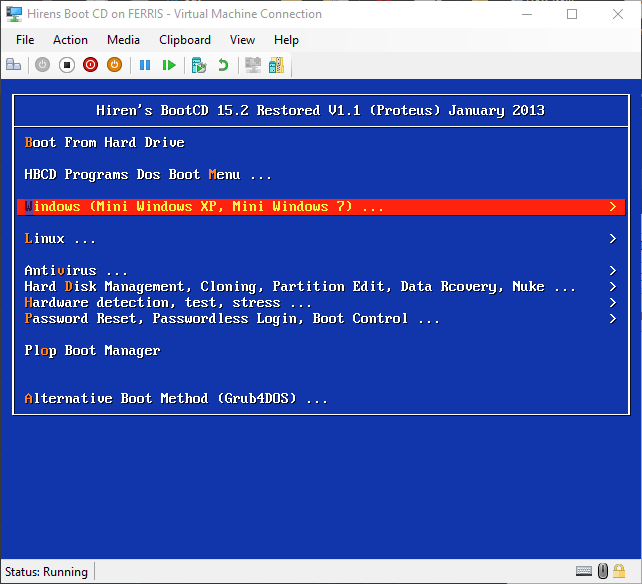Select Hardware detection, test, stress entry

click(321, 303)
